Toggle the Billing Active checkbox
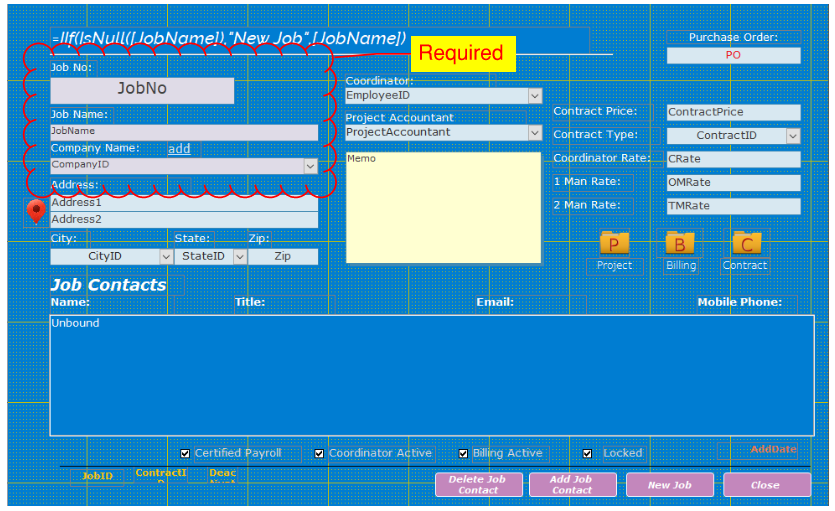 point(463,454)
